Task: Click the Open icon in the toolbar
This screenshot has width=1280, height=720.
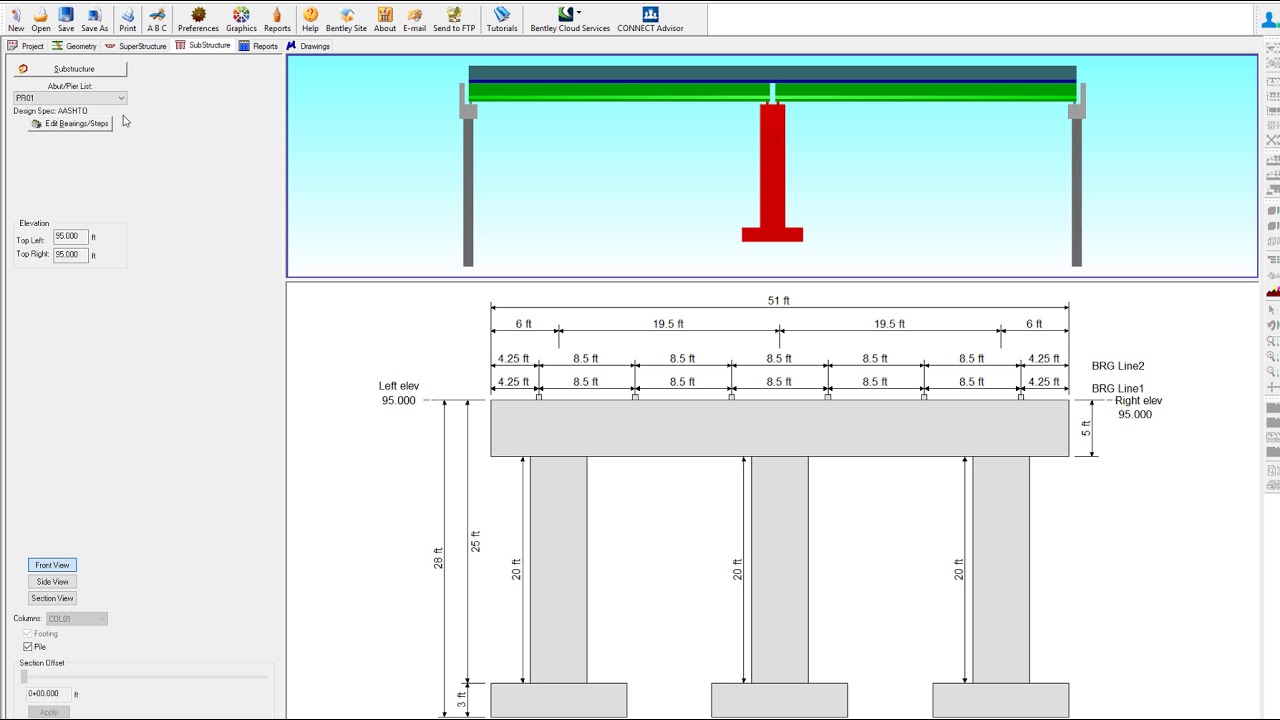Action: coord(41,19)
